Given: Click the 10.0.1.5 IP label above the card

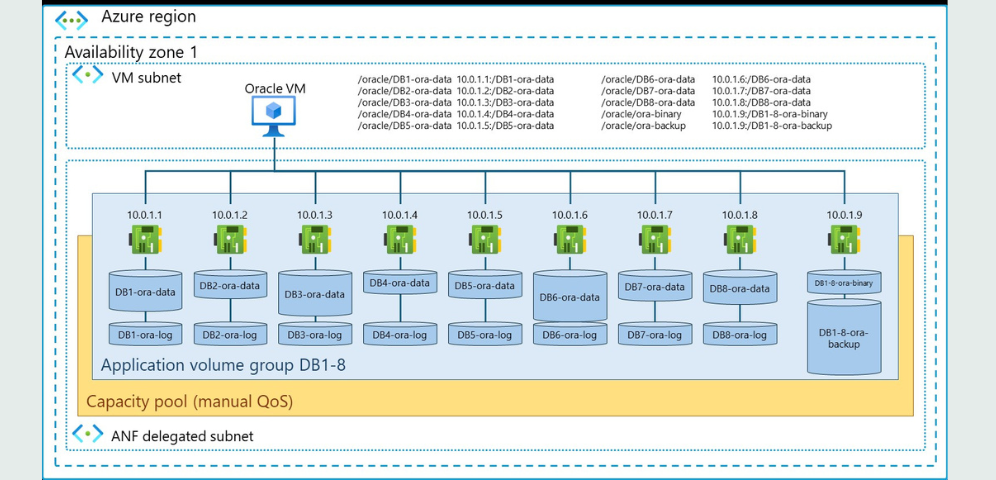Looking at the screenshot, I should pos(485,215).
